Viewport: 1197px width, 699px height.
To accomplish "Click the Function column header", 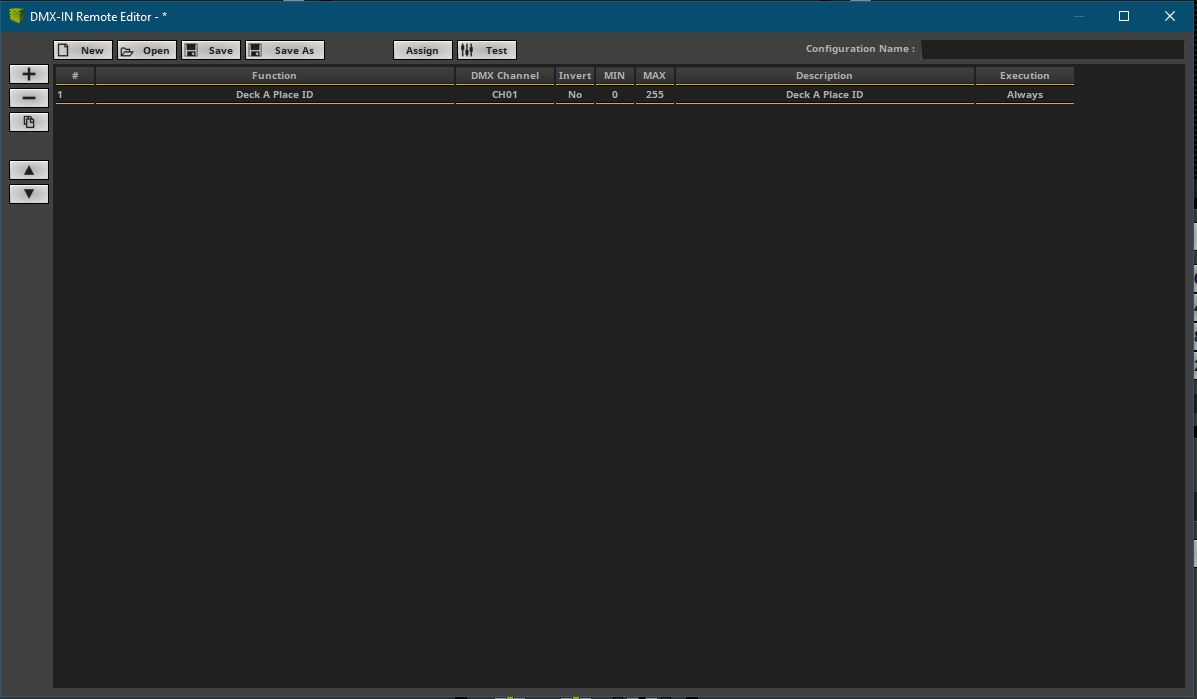I will (x=273, y=75).
